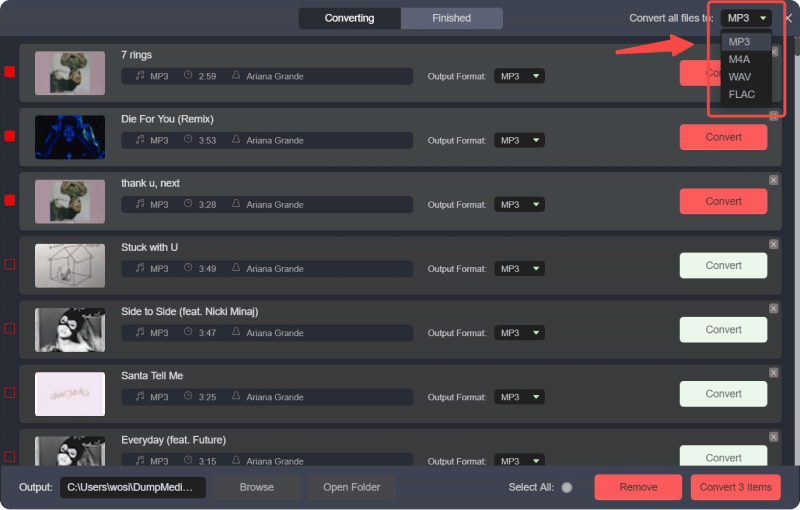The height and width of the screenshot is (510, 800).
Task: Check the Side to Side checkbox
Action: point(10,329)
